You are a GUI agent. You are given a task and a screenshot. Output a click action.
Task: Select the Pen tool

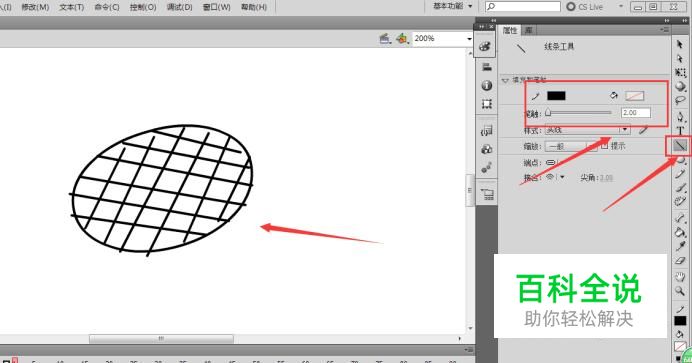(x=680, y=117)
